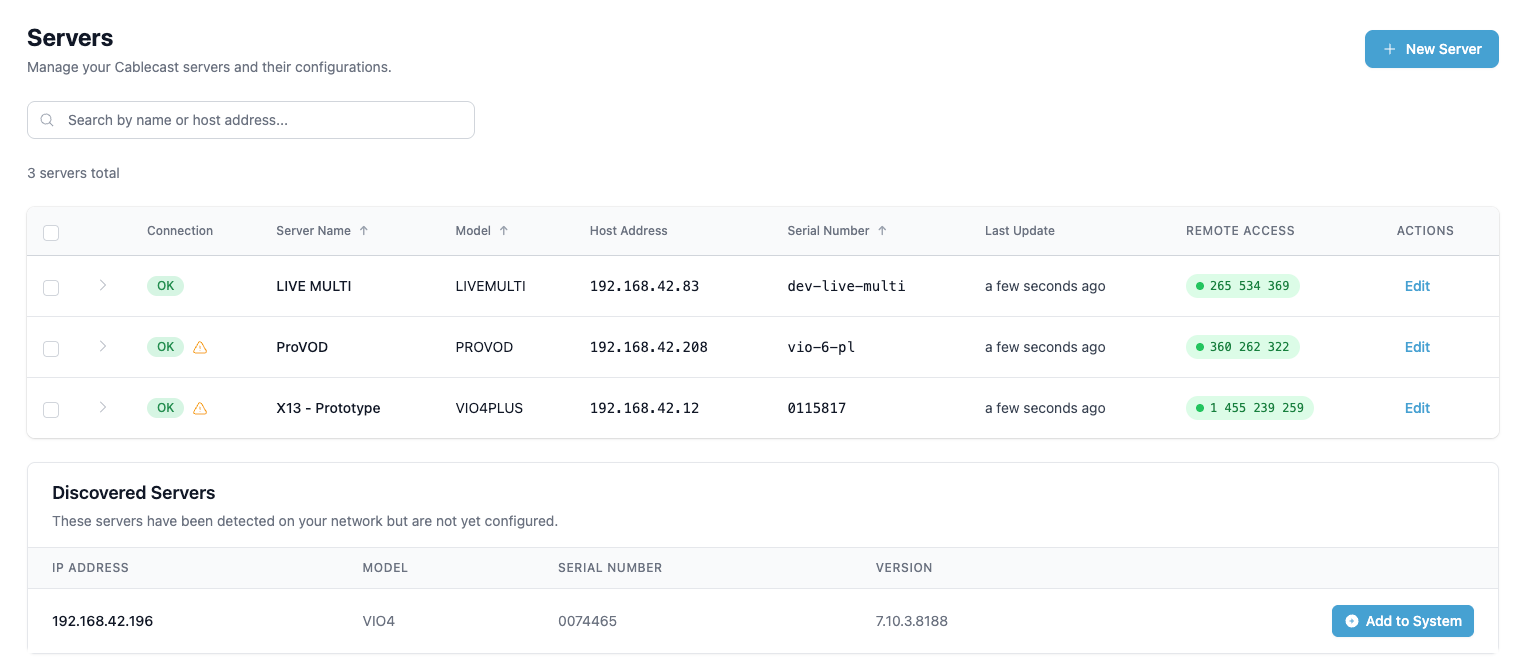Click the circular arrow icon in Add to System
Image resolution: width=1539 pixels, height=671 pixels.
1351,621
